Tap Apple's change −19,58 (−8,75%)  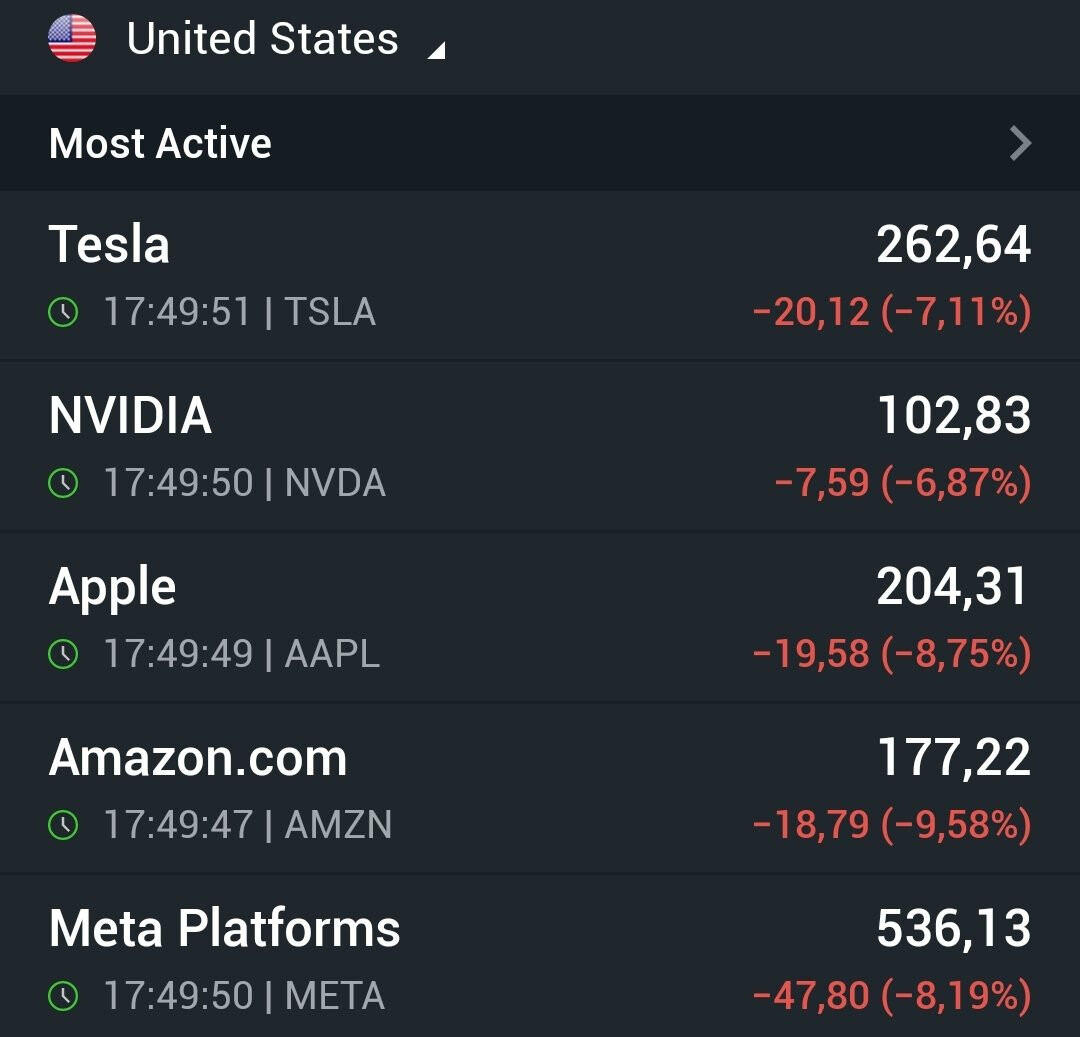[x=892, y=653]
